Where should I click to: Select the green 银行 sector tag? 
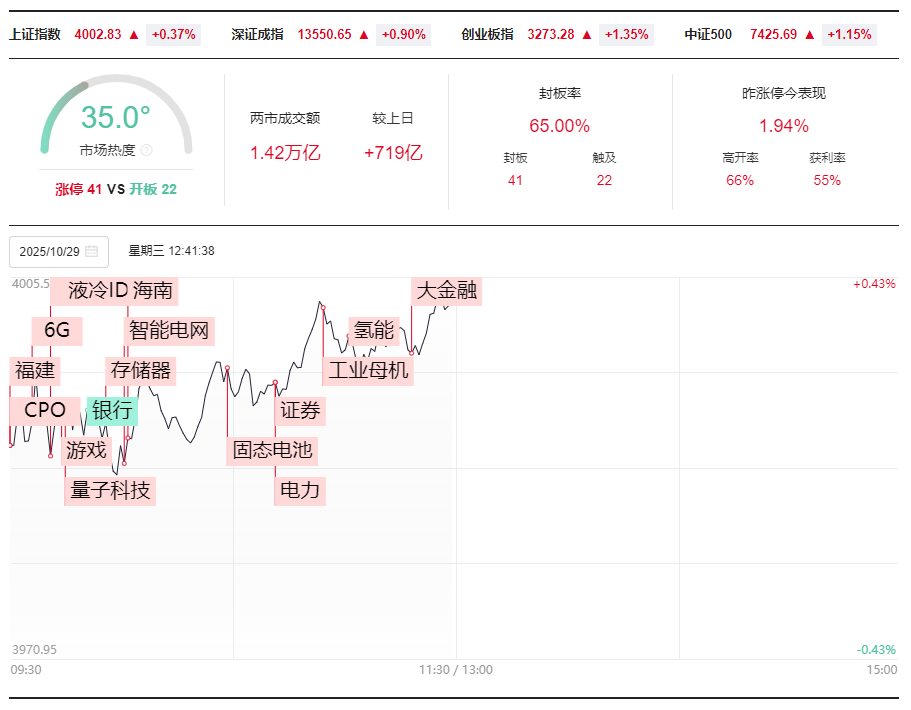112,411
